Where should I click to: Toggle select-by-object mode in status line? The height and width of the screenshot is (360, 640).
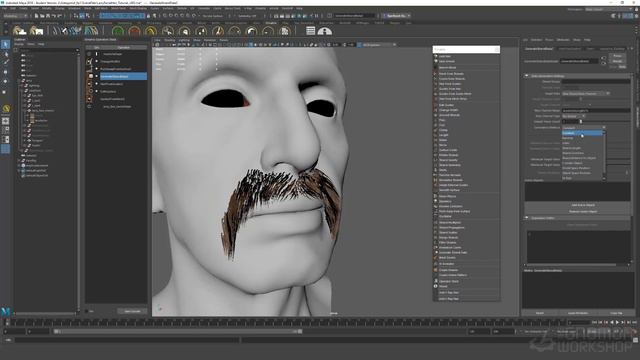[x=82, y=16]
